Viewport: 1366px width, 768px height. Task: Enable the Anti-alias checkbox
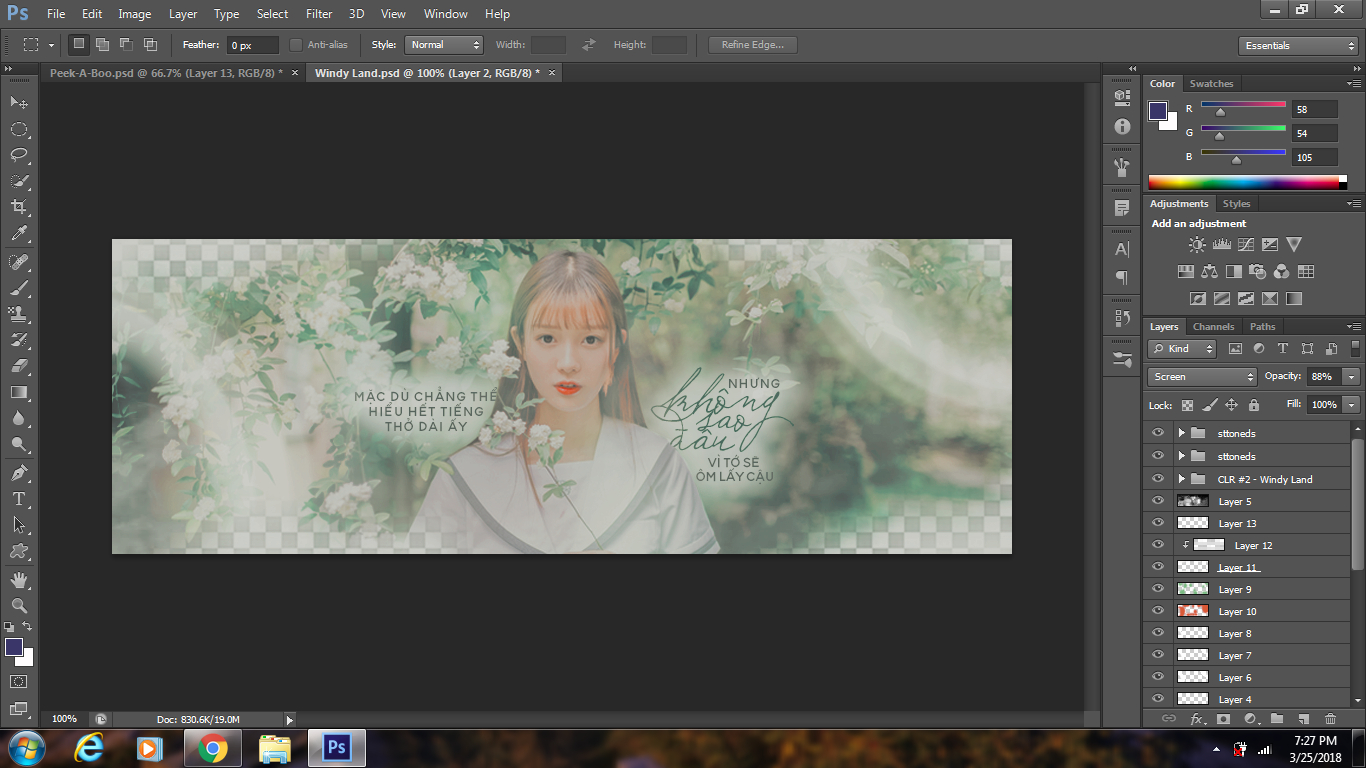point(296,45)
